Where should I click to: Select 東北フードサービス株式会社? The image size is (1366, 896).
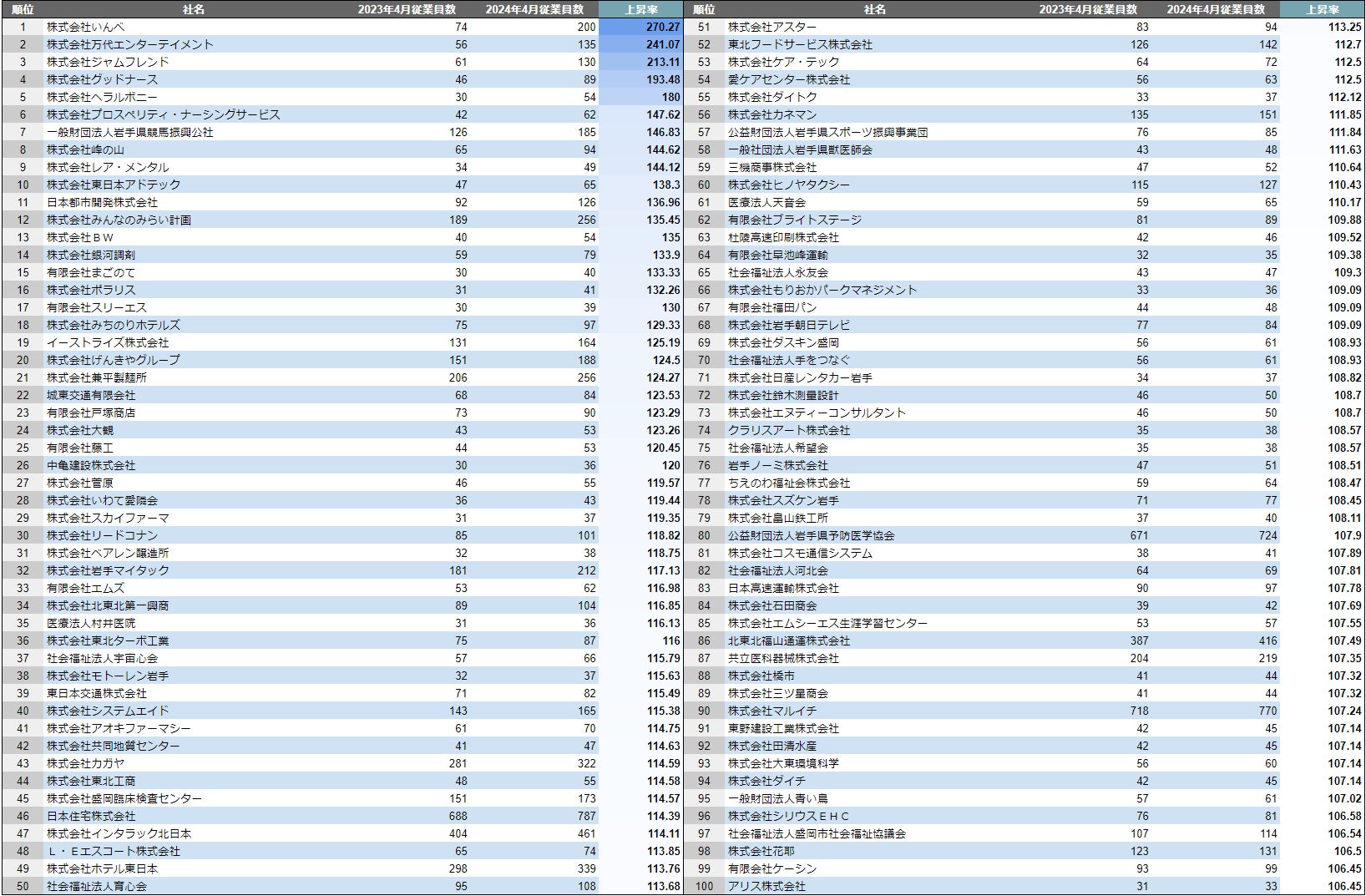coord(800,44)
